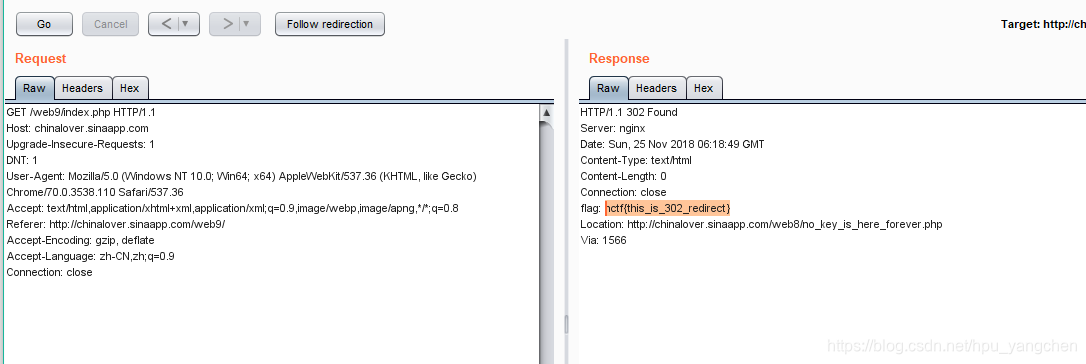Click the Accept: text/html header line

(233, 208)
